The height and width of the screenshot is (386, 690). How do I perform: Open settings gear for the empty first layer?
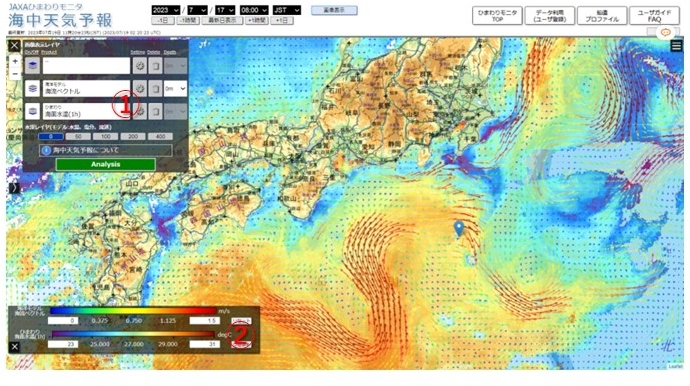pos(140,66)
